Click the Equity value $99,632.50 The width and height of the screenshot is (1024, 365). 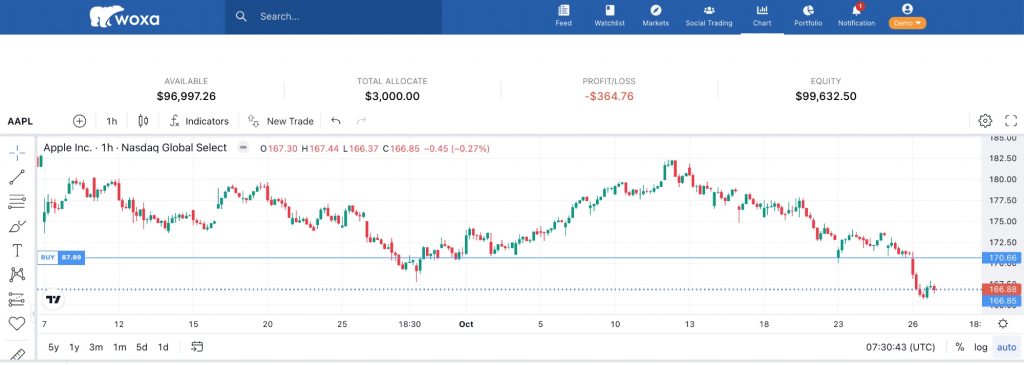pyautogui.click(x=825, y=97)
